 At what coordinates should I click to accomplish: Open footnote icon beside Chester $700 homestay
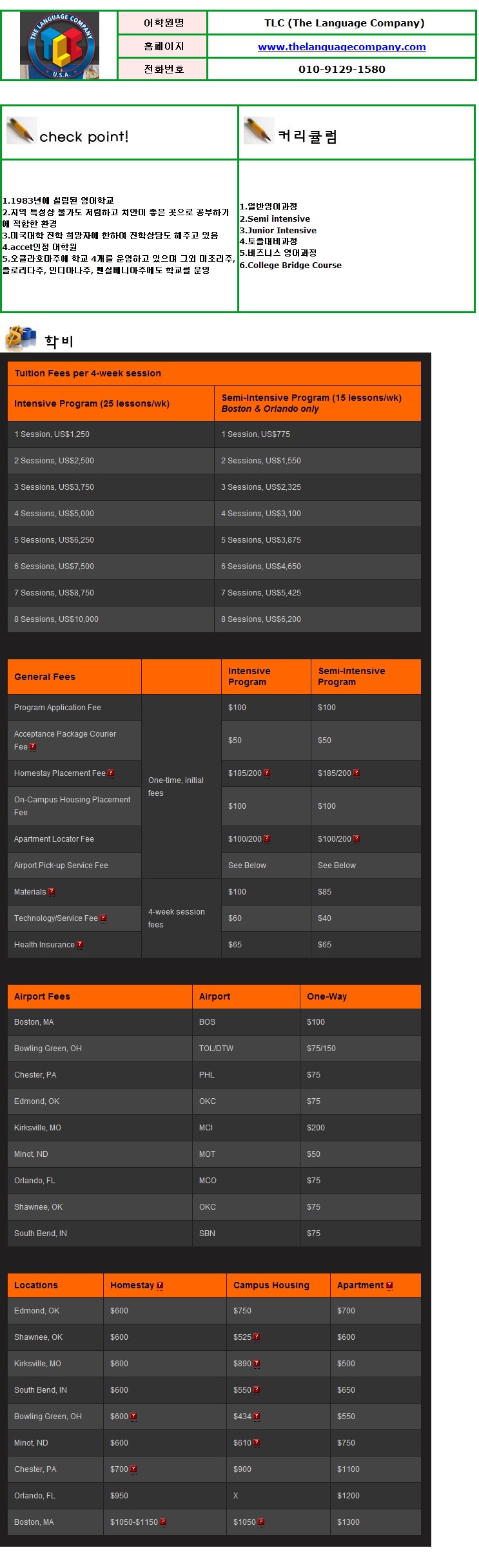click(133, 1469)
